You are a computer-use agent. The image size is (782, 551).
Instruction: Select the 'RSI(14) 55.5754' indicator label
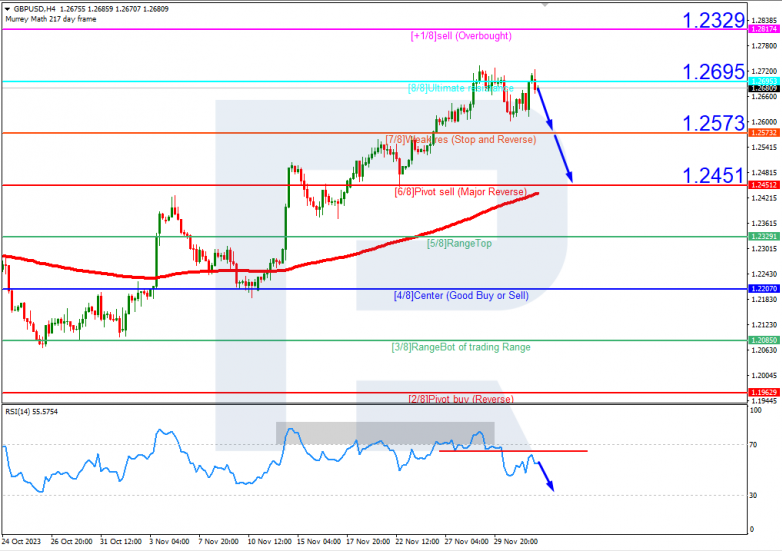point(31,411)
